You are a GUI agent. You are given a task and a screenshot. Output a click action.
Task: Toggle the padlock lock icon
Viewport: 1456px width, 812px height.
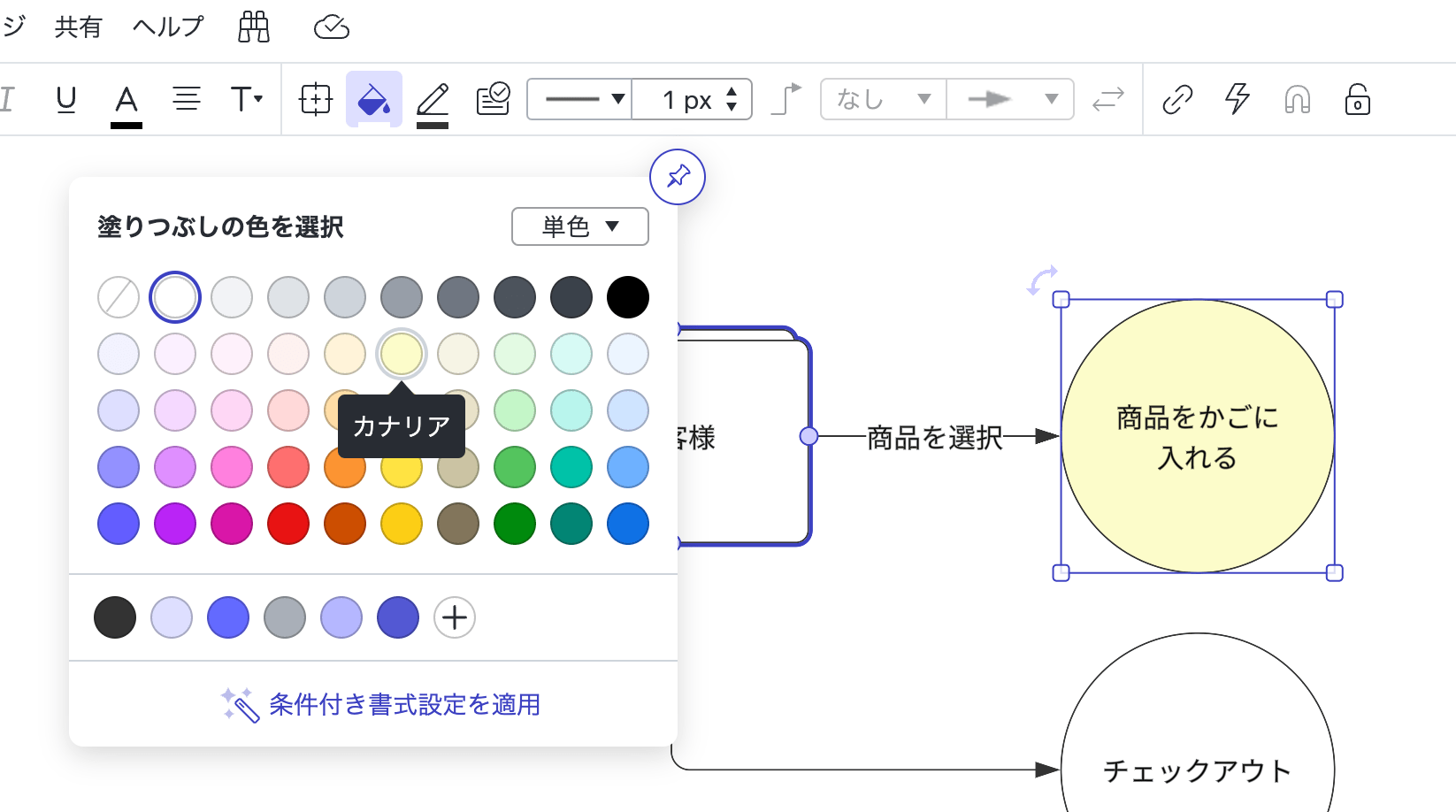(x=1358, y=99)
